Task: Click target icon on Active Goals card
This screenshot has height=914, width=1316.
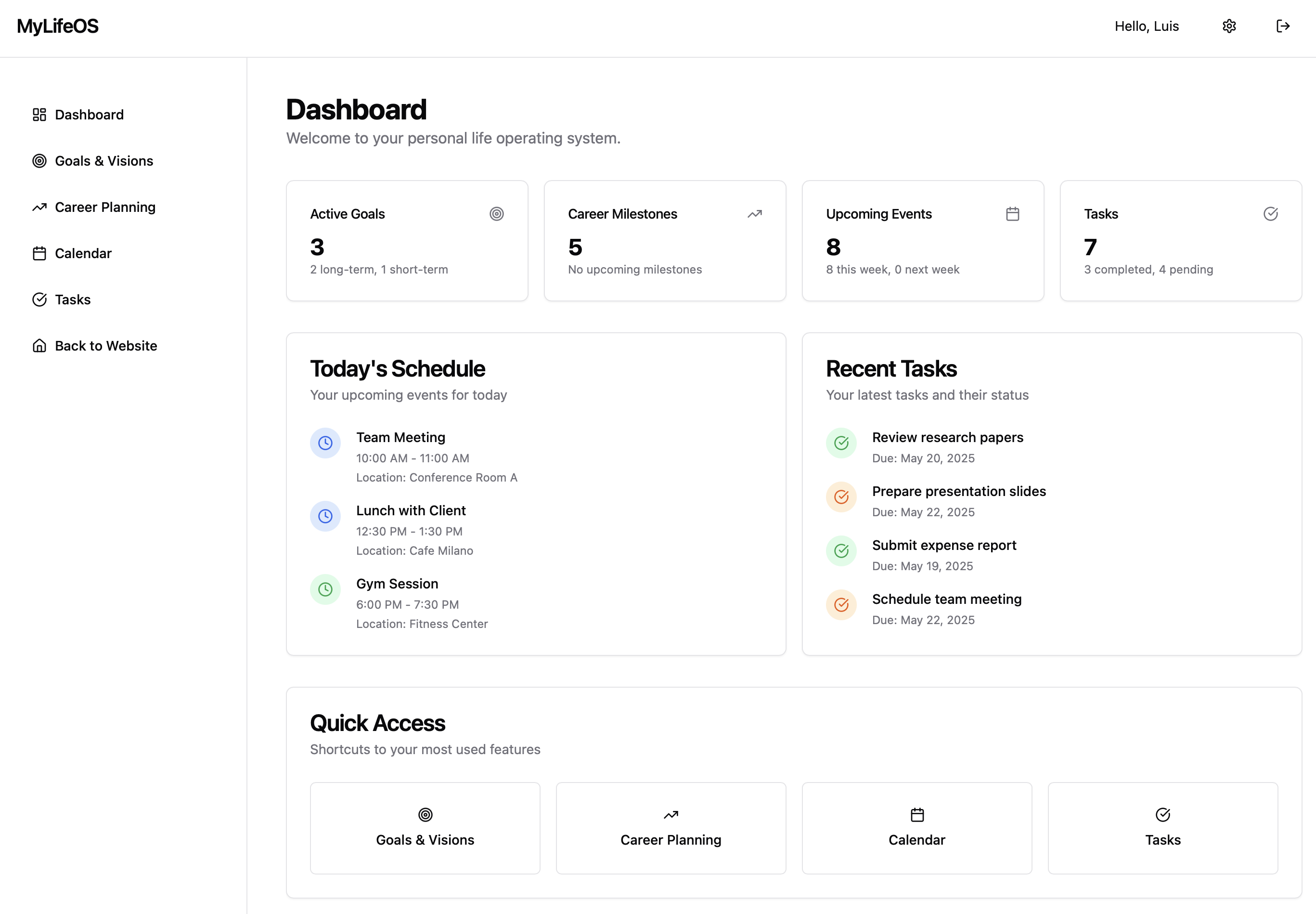Action: 496,214
